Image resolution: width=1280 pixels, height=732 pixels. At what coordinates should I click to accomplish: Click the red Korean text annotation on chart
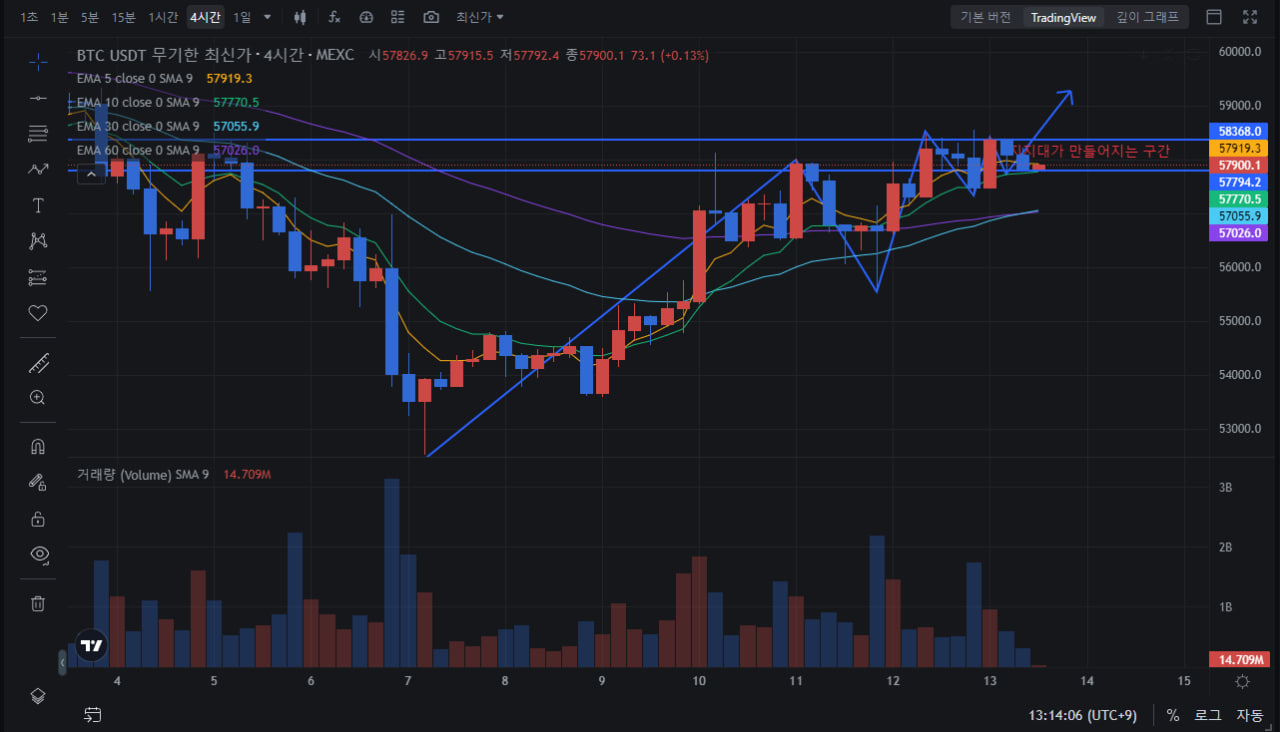point(1091,151)
